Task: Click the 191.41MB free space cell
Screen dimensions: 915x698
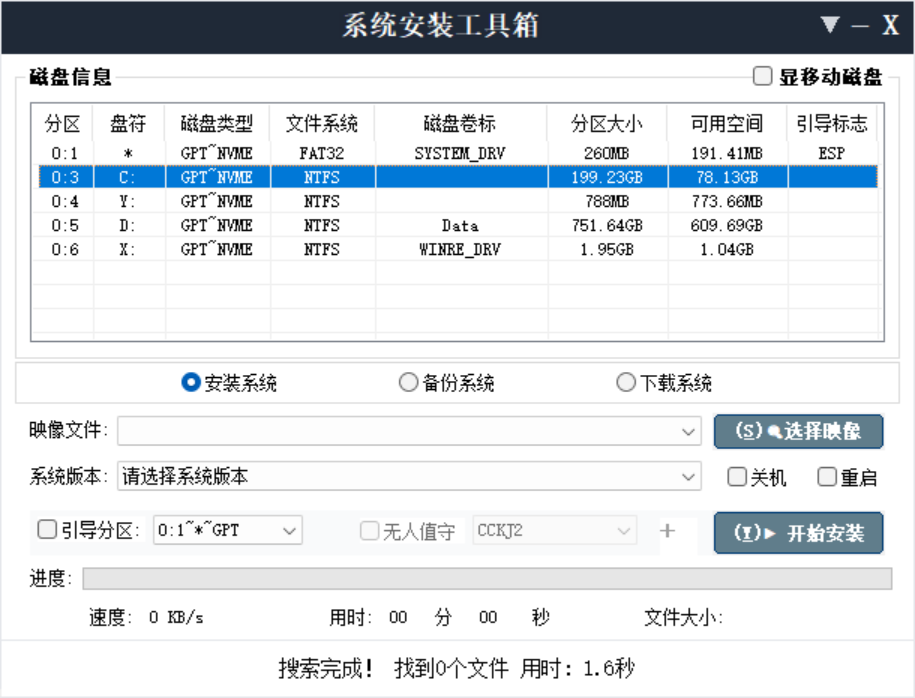Action: pos(727,153)
